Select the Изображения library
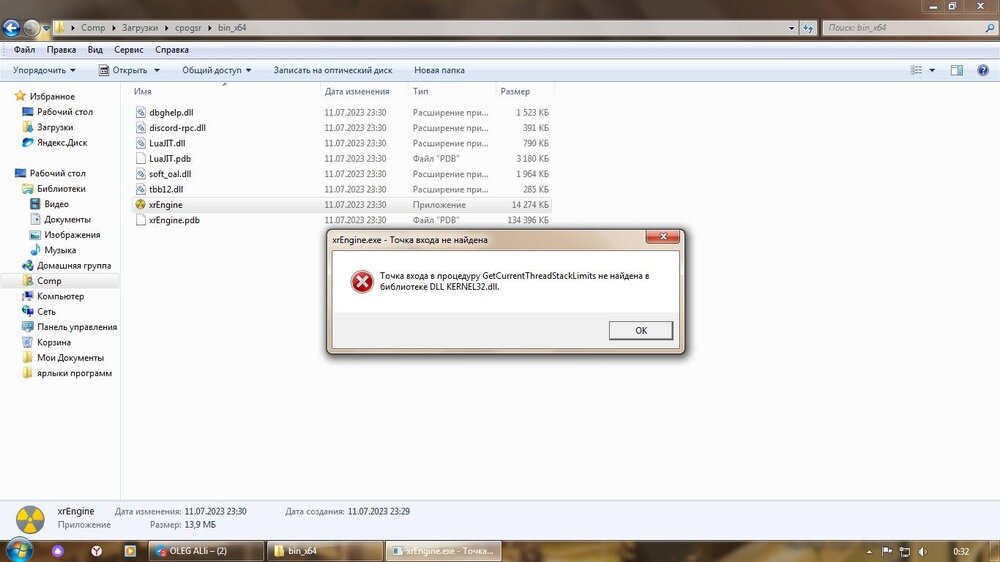Viewport: 1000px width, 562px height. click(x=72, y=235)
